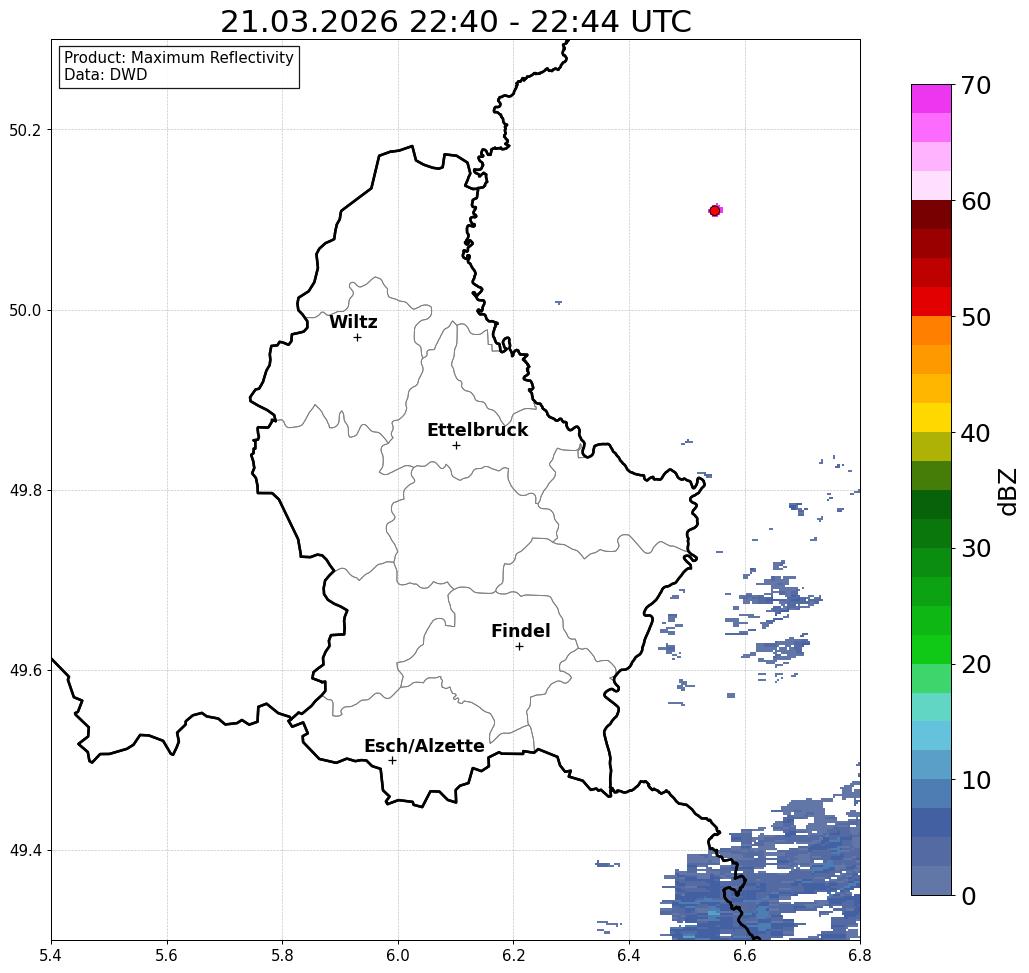Screen dimensions: 1029x973
Task: Click the orange colorbar segment below 50
Action: (931, 331)
